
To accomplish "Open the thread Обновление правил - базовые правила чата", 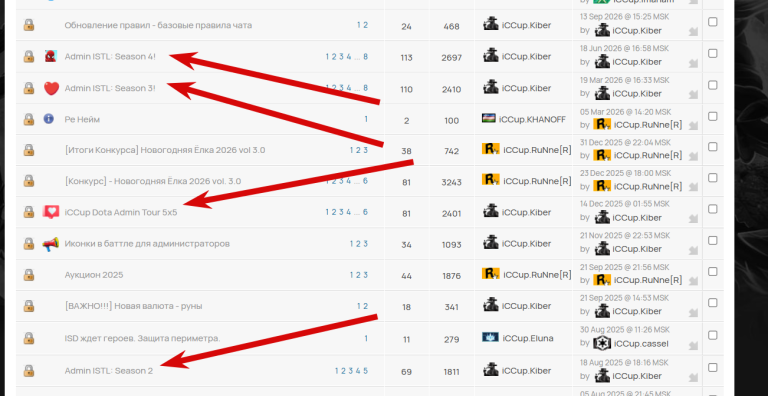I will (158, 25).
